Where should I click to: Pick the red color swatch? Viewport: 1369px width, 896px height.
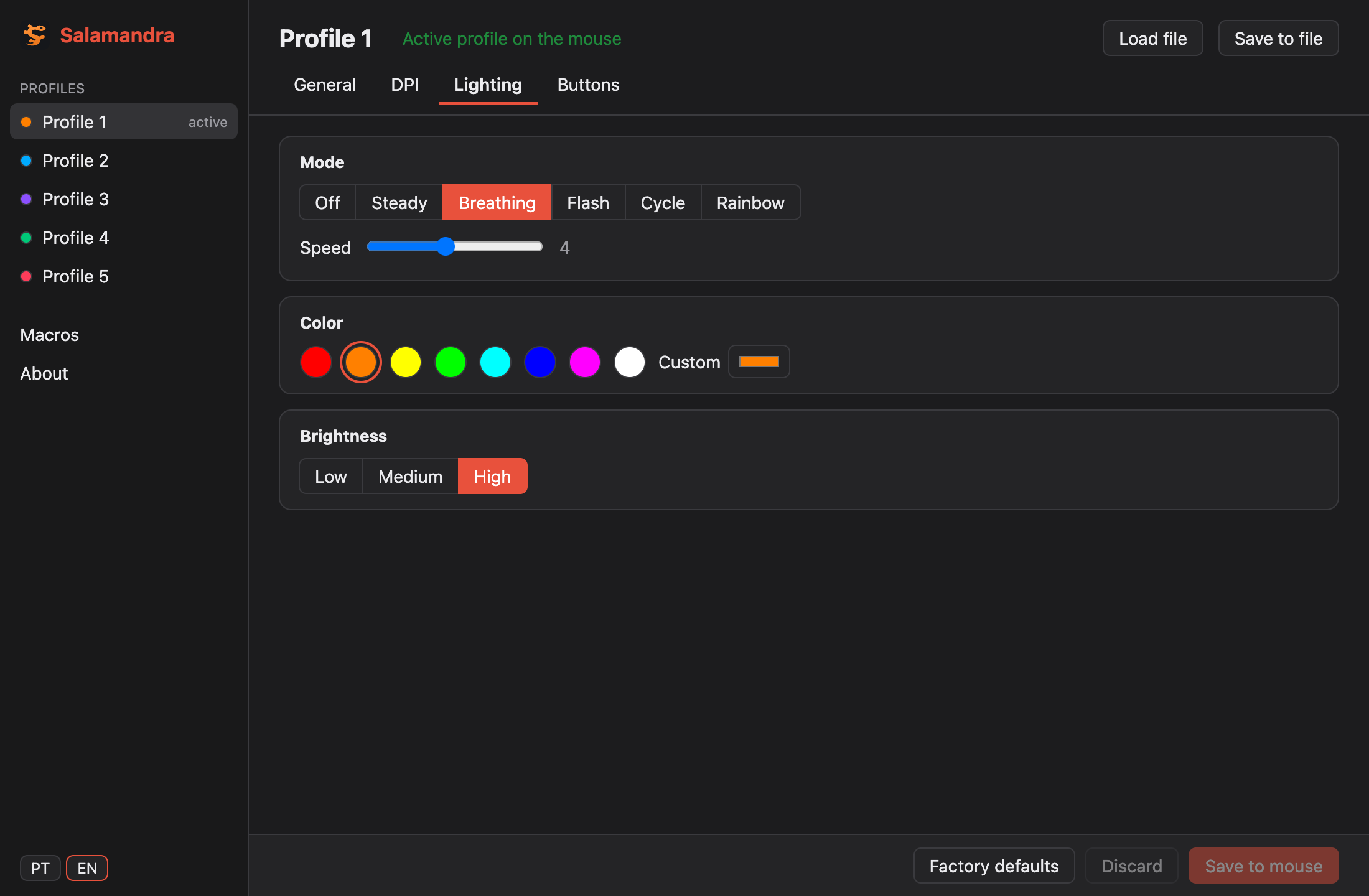tap(316, 362)
